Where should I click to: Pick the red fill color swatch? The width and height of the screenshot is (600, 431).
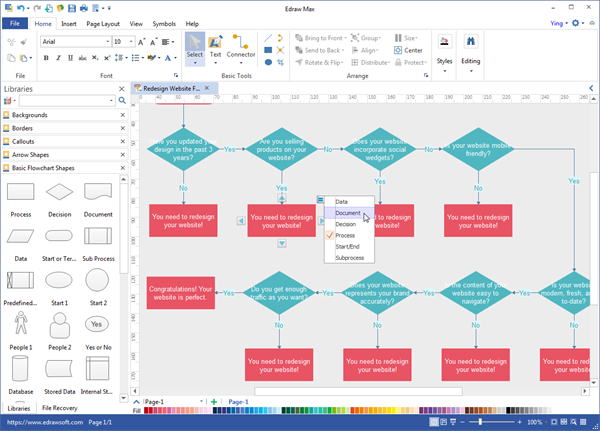146,410
